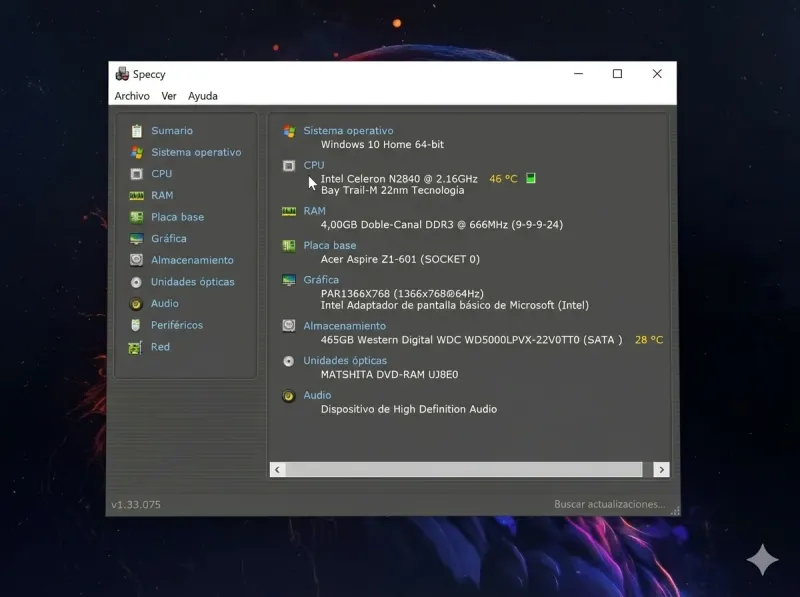The width and height of the screenshot is (800, 597).
Task: Open the Ayuda menu
Action: point(203,96)
